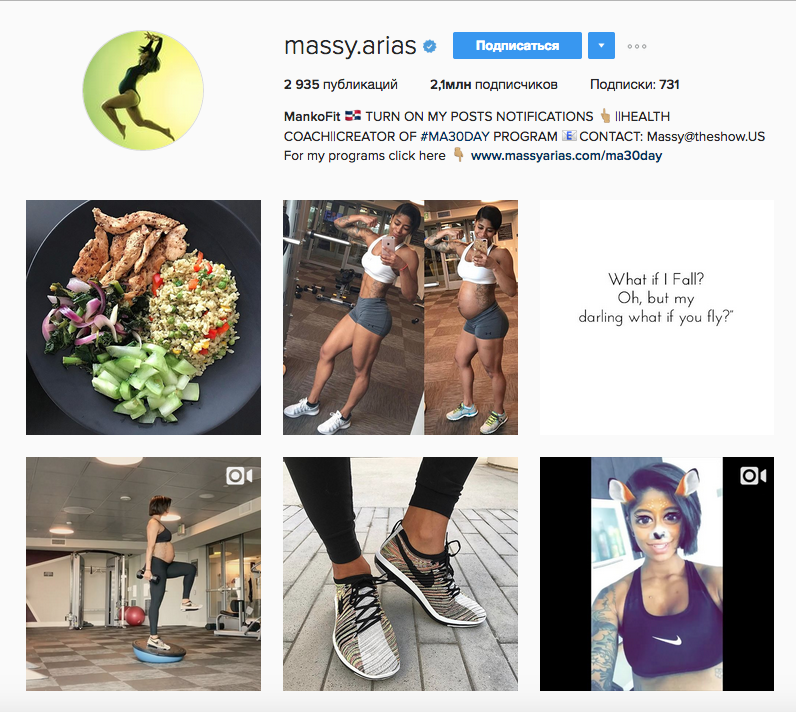Click the pointing-down hand emoji before the link

click(x=458, y=155)
